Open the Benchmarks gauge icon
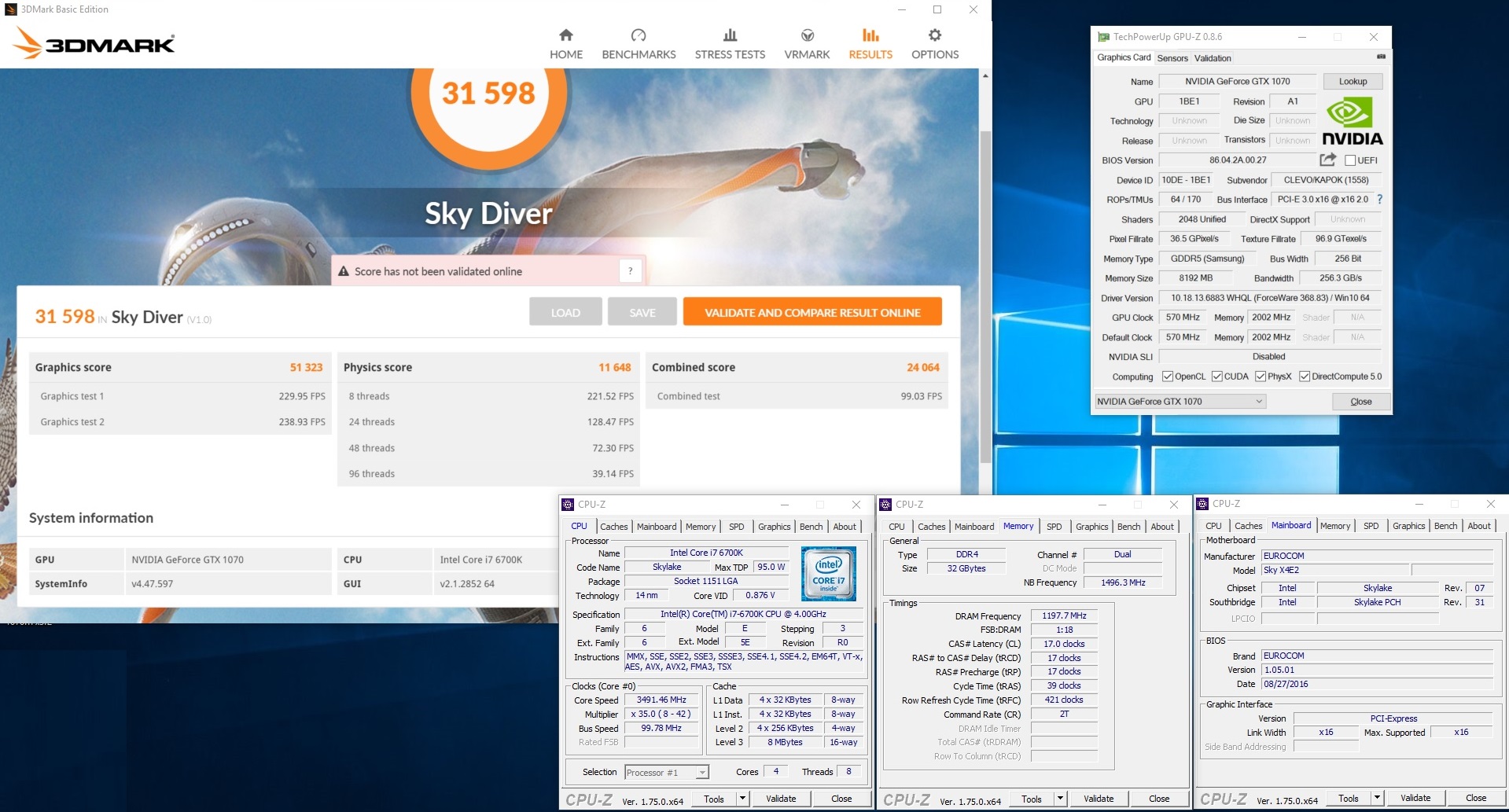Viewport: 1509px width, 812px height. point(639,35)
